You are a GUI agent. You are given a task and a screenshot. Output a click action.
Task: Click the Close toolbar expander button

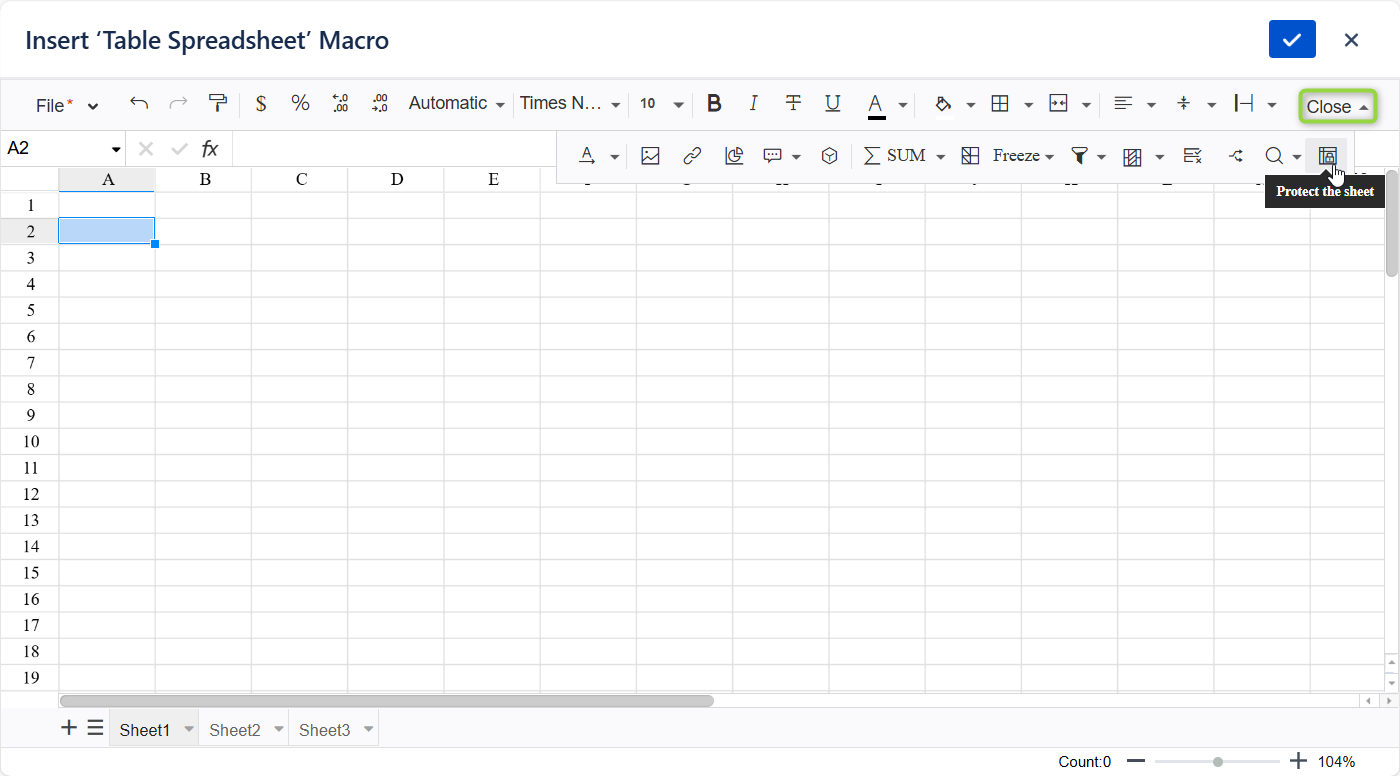pos(1337,107)
